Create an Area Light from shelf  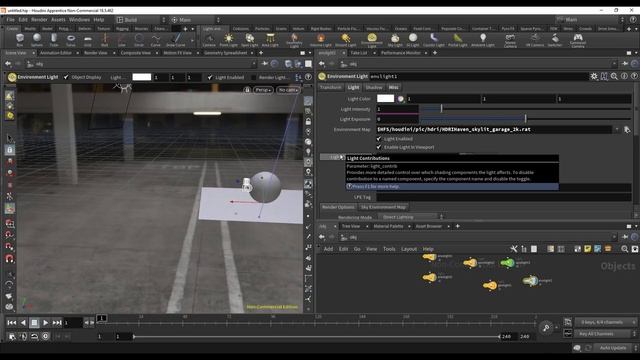(270, 40)
